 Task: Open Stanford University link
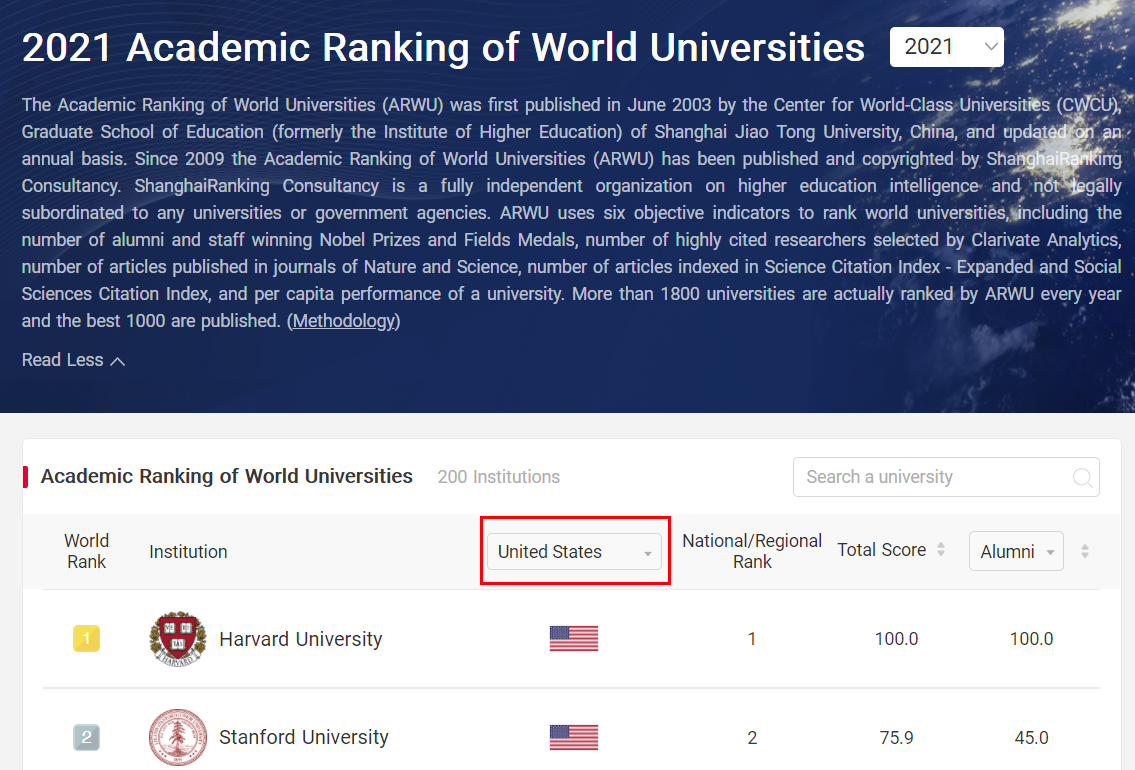pos(304,737)
